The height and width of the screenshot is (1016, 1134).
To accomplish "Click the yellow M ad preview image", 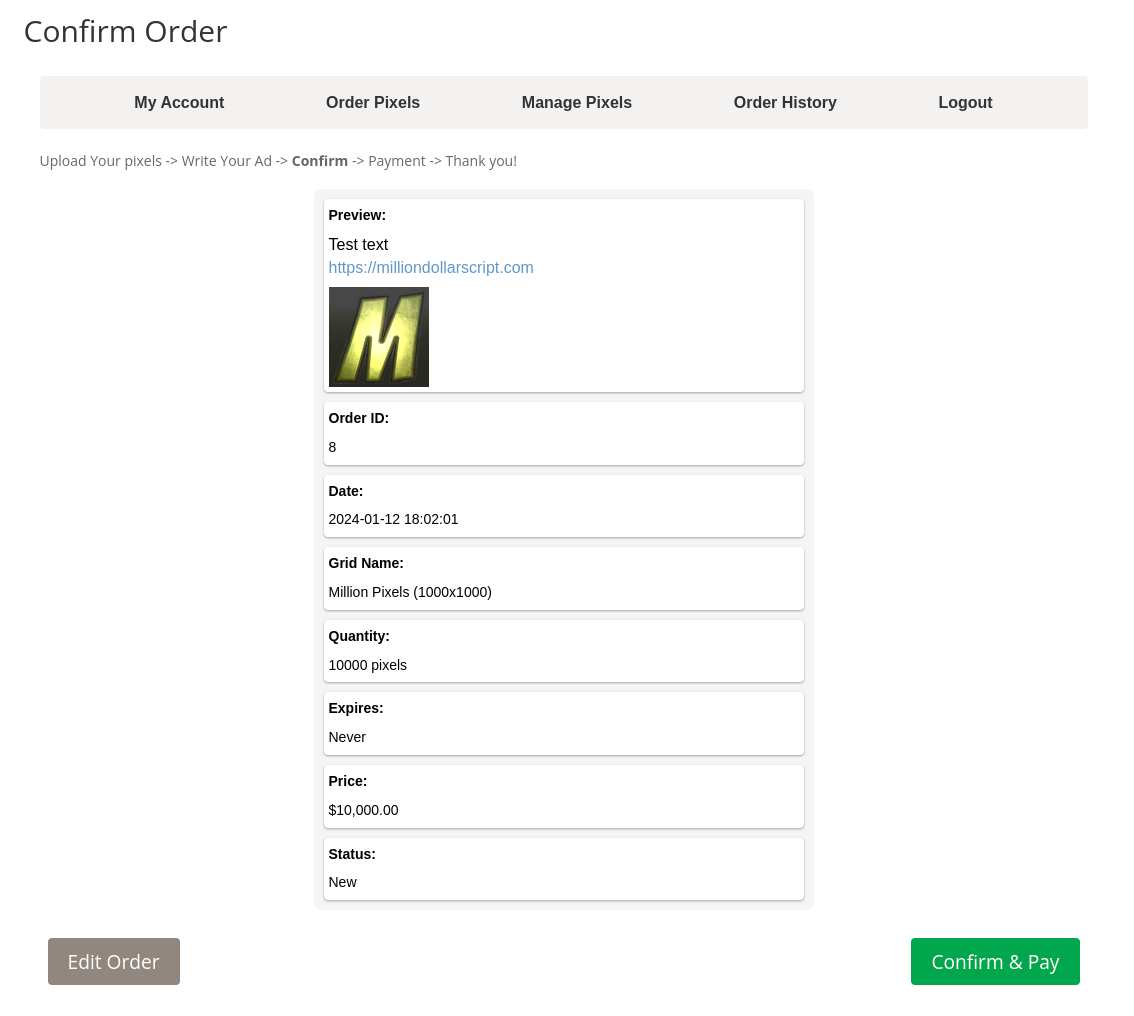I will coord(379,337).
